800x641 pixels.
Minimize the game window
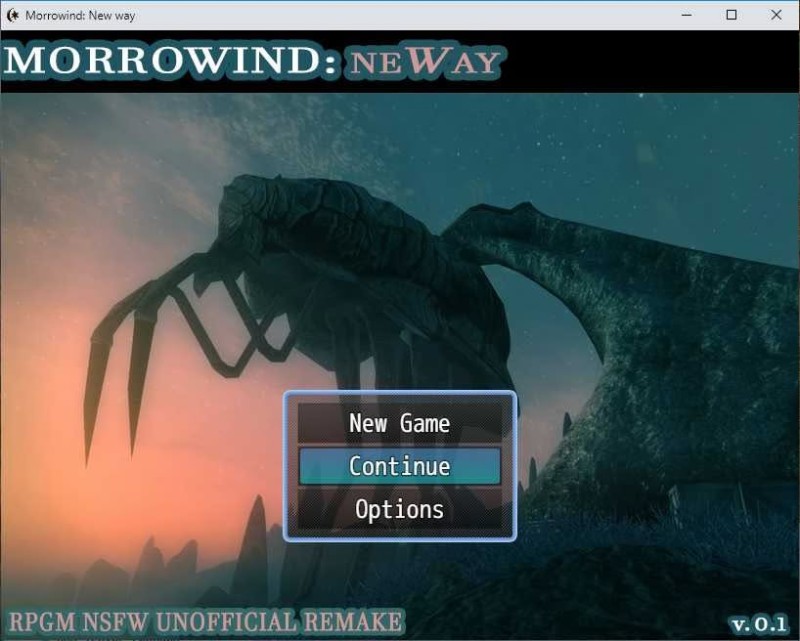coord(687,15)
